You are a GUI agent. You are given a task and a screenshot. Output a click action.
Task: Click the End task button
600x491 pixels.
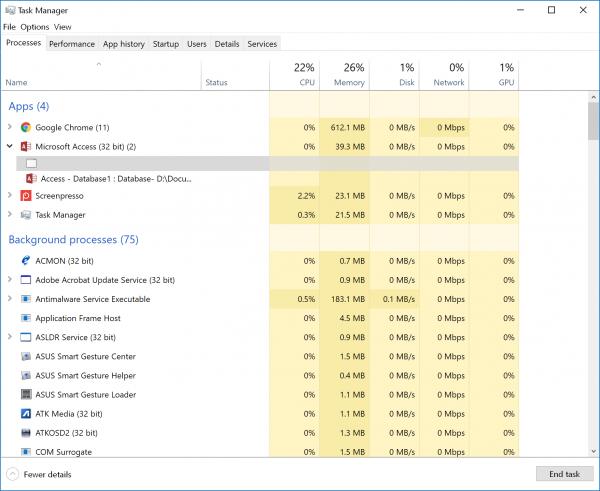(564, 474)
